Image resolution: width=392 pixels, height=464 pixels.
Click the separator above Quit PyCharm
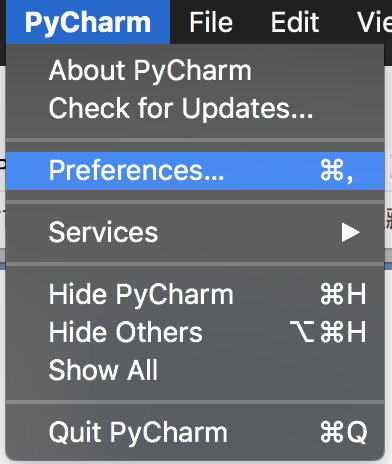[x=195, y=402]
